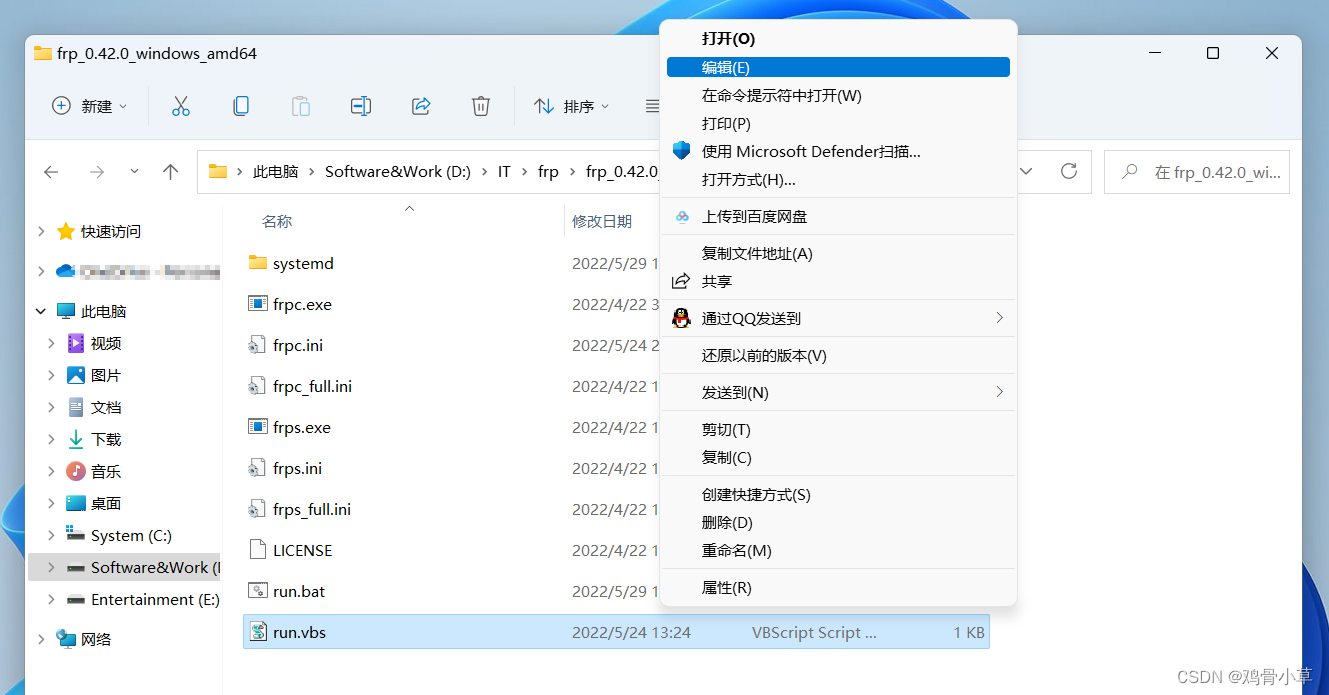Click the Rename icon in toolbar

pos(361,106)
